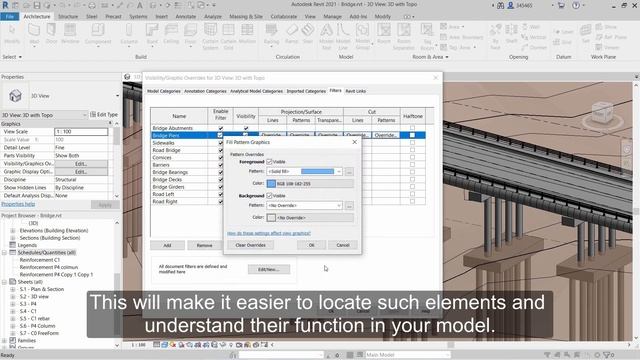This screenshot has height=360, width=640.
Task: Uncheck Background Visible checkbox
Action: 269,196
